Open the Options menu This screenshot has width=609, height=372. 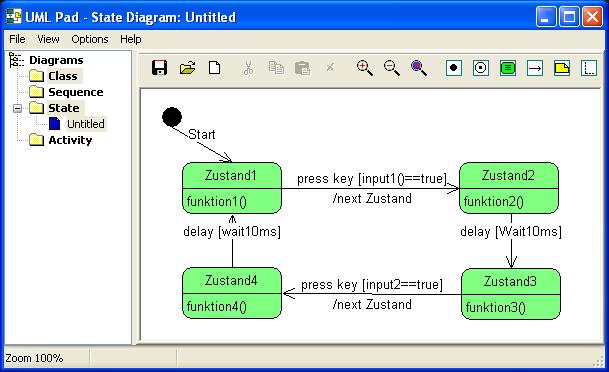pyautogui.click(x=90, y=39)
